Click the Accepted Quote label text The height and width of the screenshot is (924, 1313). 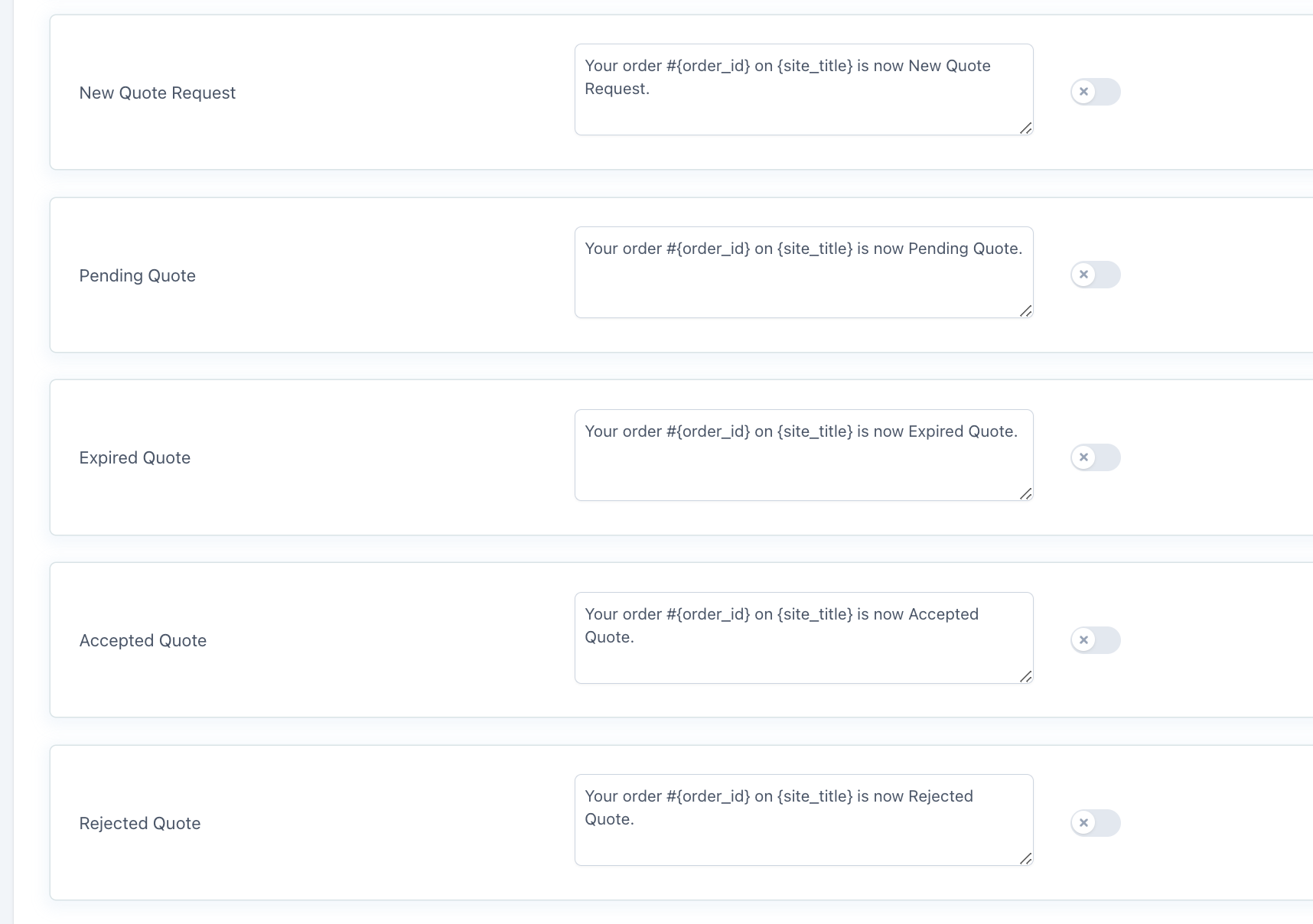(x=143, y=640)
